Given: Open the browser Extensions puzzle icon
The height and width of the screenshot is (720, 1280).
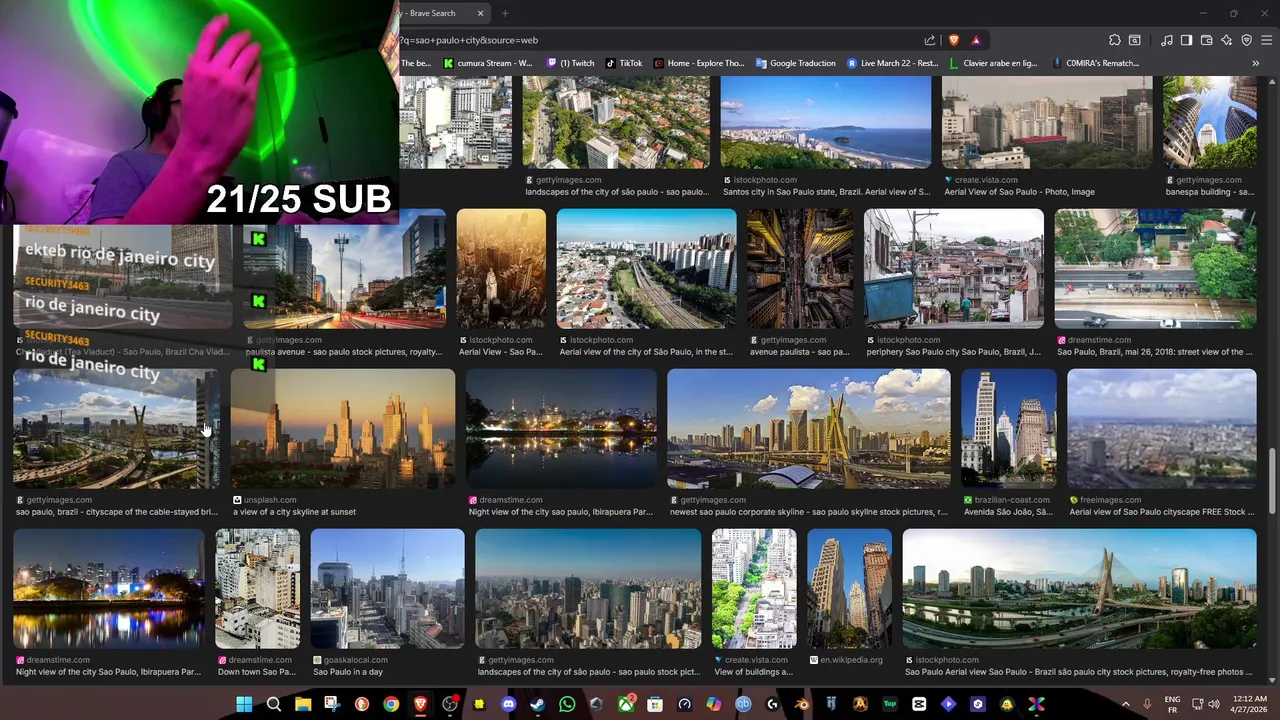Looking at the screenshot, I should 1115,40.
